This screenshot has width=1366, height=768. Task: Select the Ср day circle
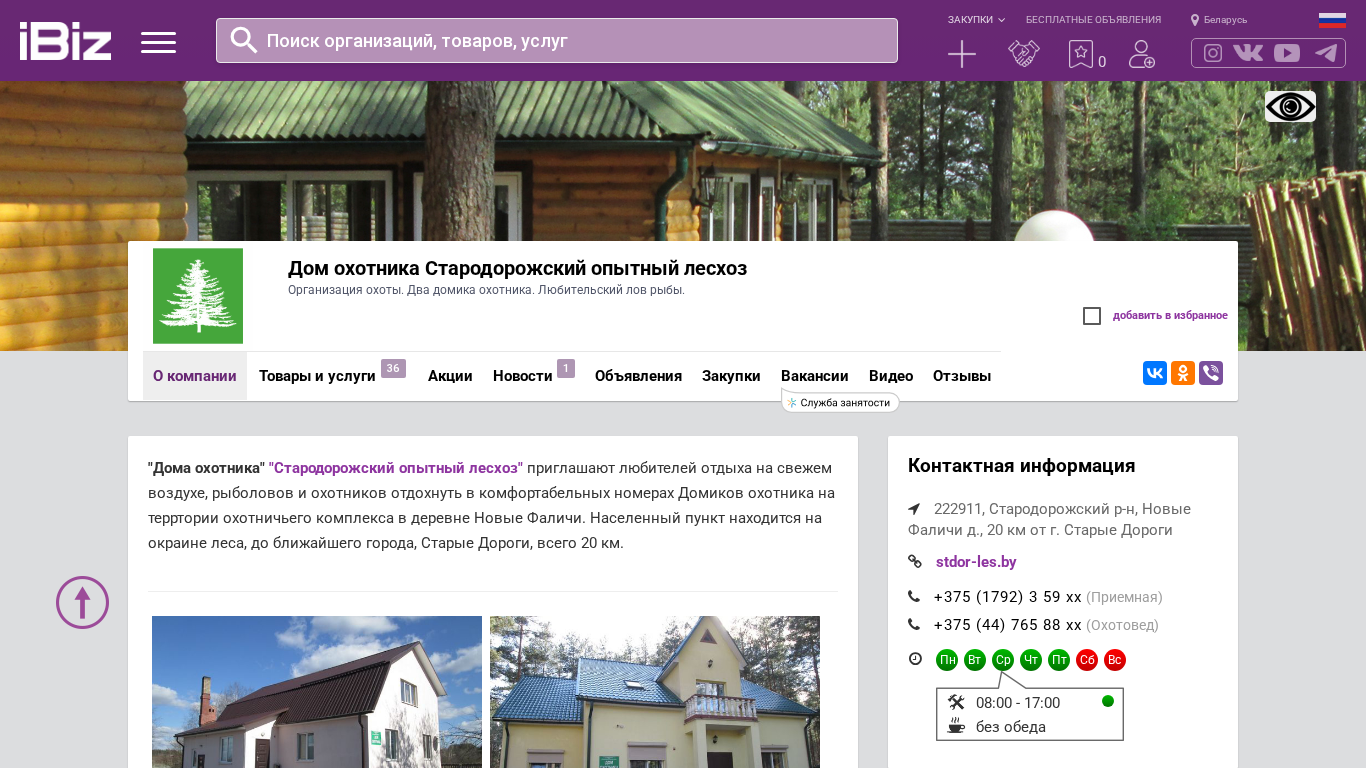pos(1003,660)
